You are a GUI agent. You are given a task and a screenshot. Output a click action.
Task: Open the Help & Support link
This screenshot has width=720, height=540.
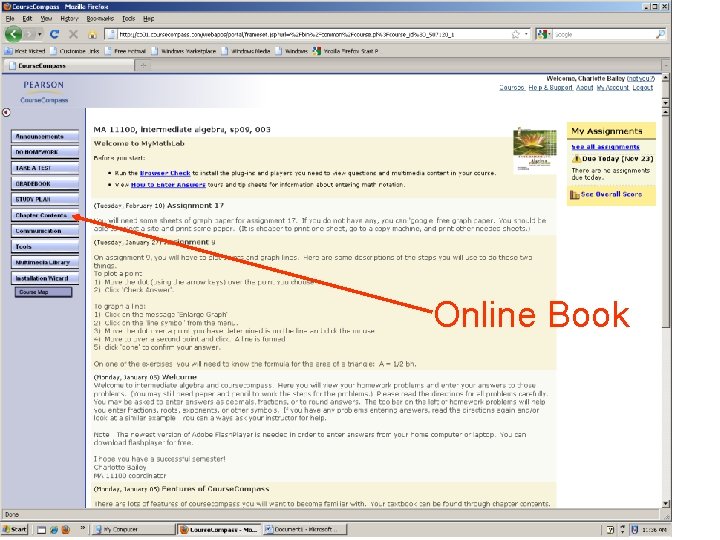pos(551,87)
